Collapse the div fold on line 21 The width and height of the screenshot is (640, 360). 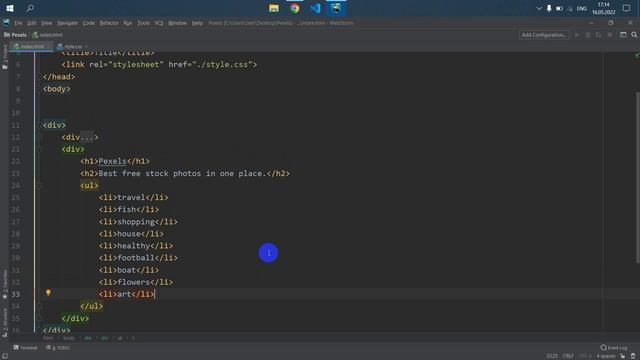click(40, 149)
